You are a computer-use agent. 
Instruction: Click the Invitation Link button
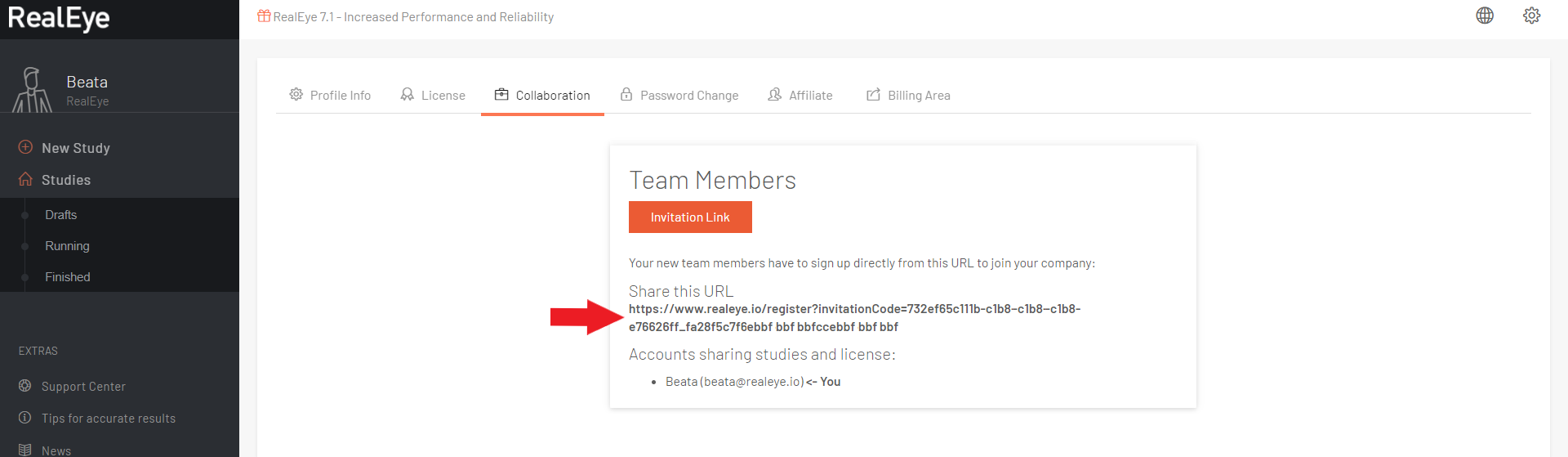[x=690, y=217]
